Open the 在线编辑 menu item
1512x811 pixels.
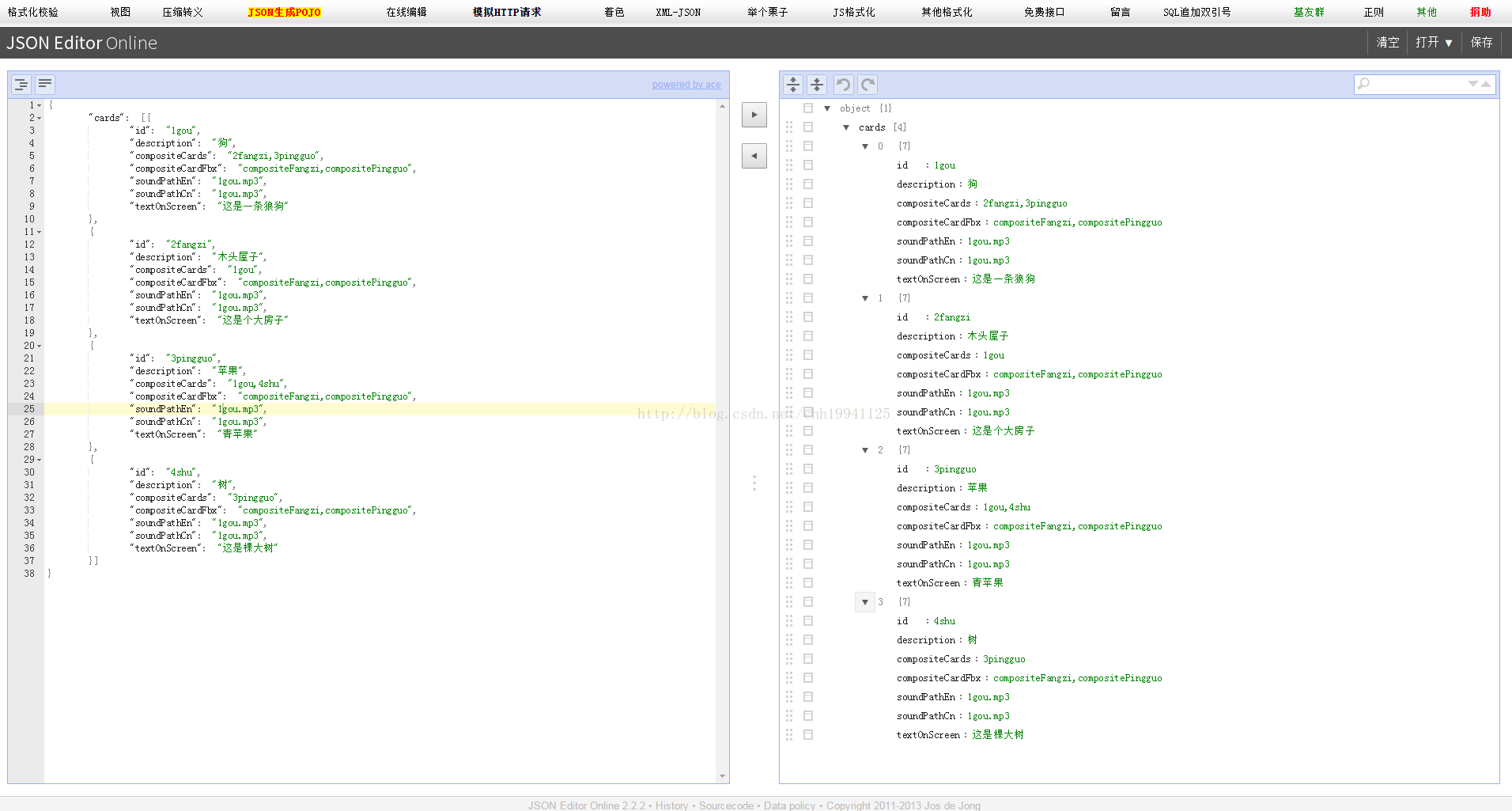click(406, 12)
